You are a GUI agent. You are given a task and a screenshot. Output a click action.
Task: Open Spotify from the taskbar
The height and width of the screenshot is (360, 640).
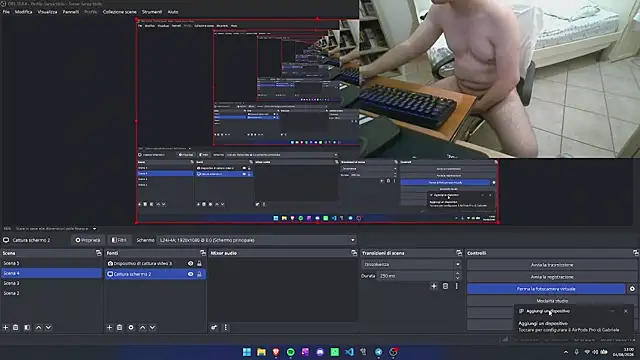[x=291, y=352]
